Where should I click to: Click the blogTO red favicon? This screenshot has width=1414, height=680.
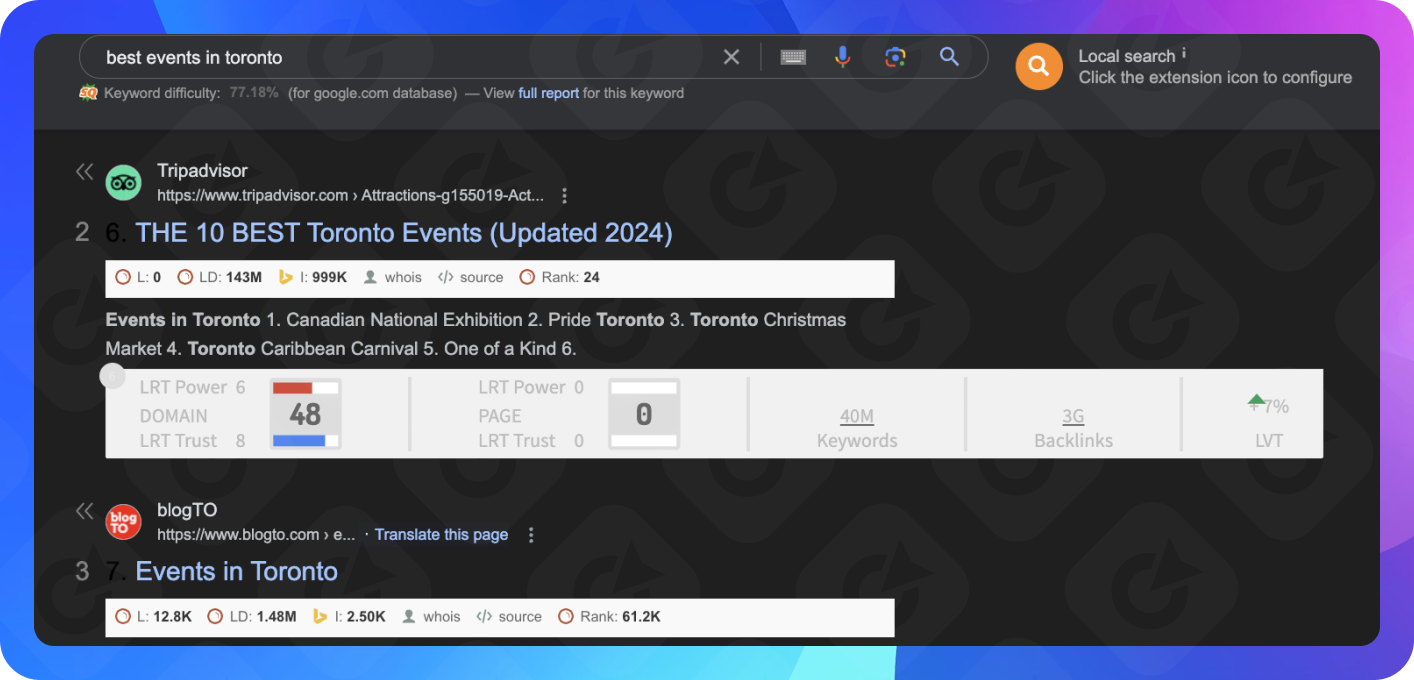pos(124,521)
